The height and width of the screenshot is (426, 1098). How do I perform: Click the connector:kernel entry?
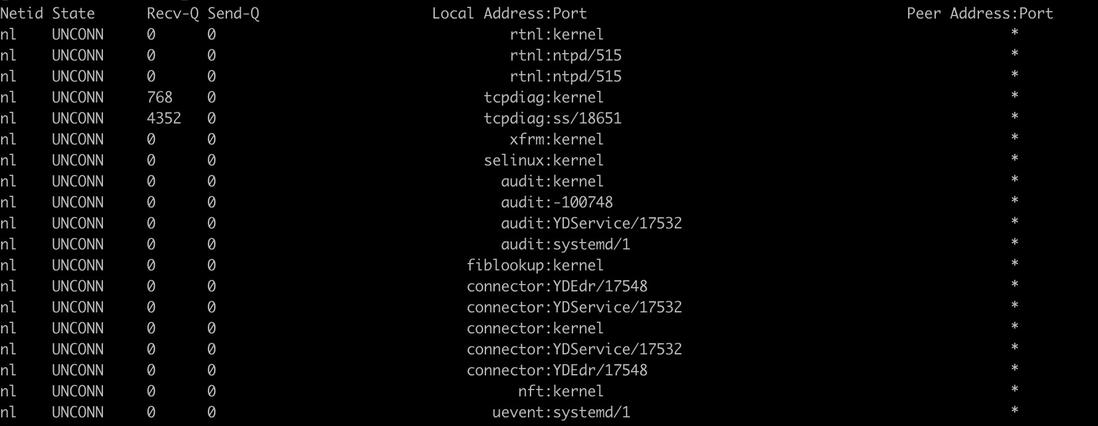(535, 329)
